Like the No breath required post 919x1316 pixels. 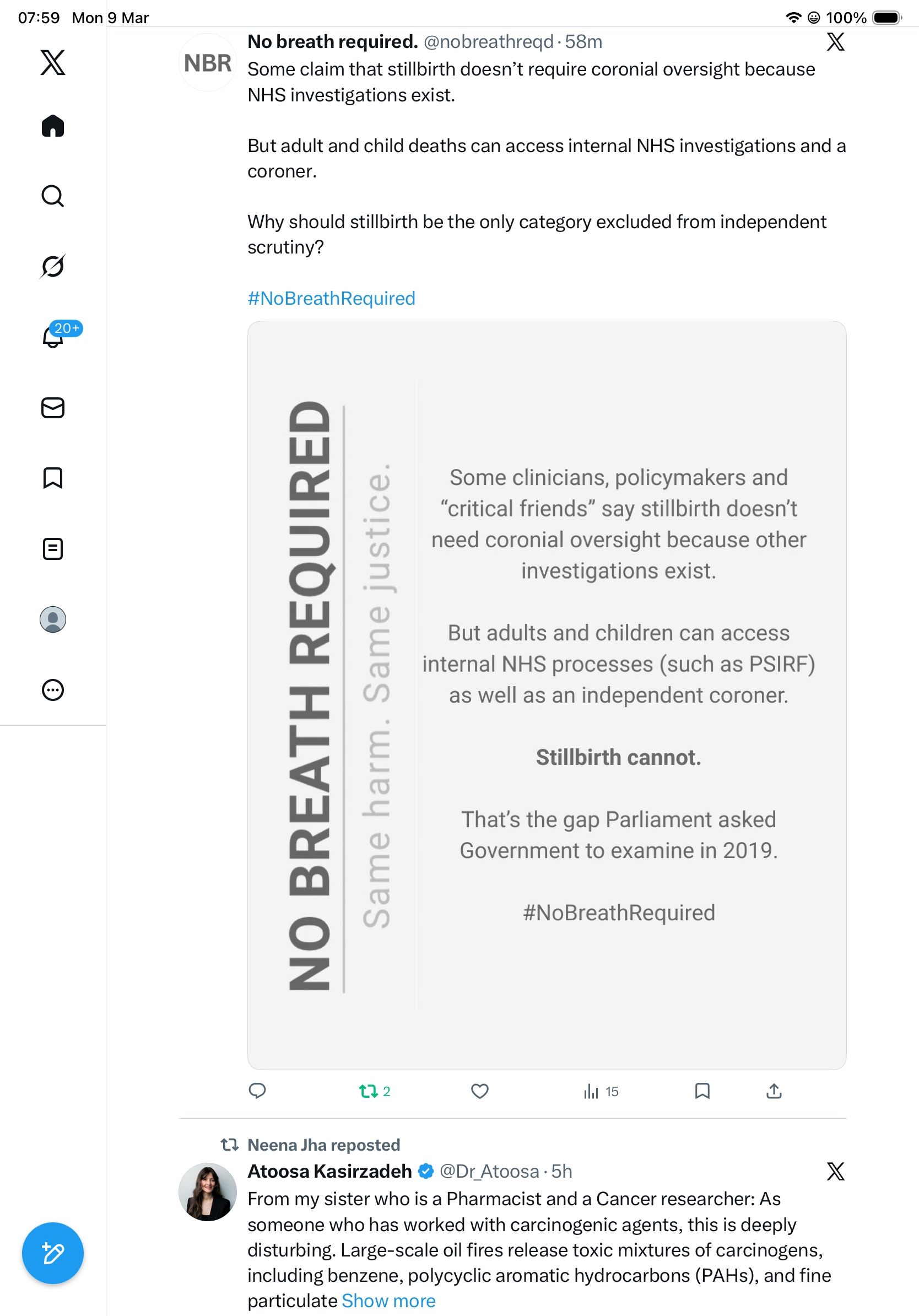479,1091
